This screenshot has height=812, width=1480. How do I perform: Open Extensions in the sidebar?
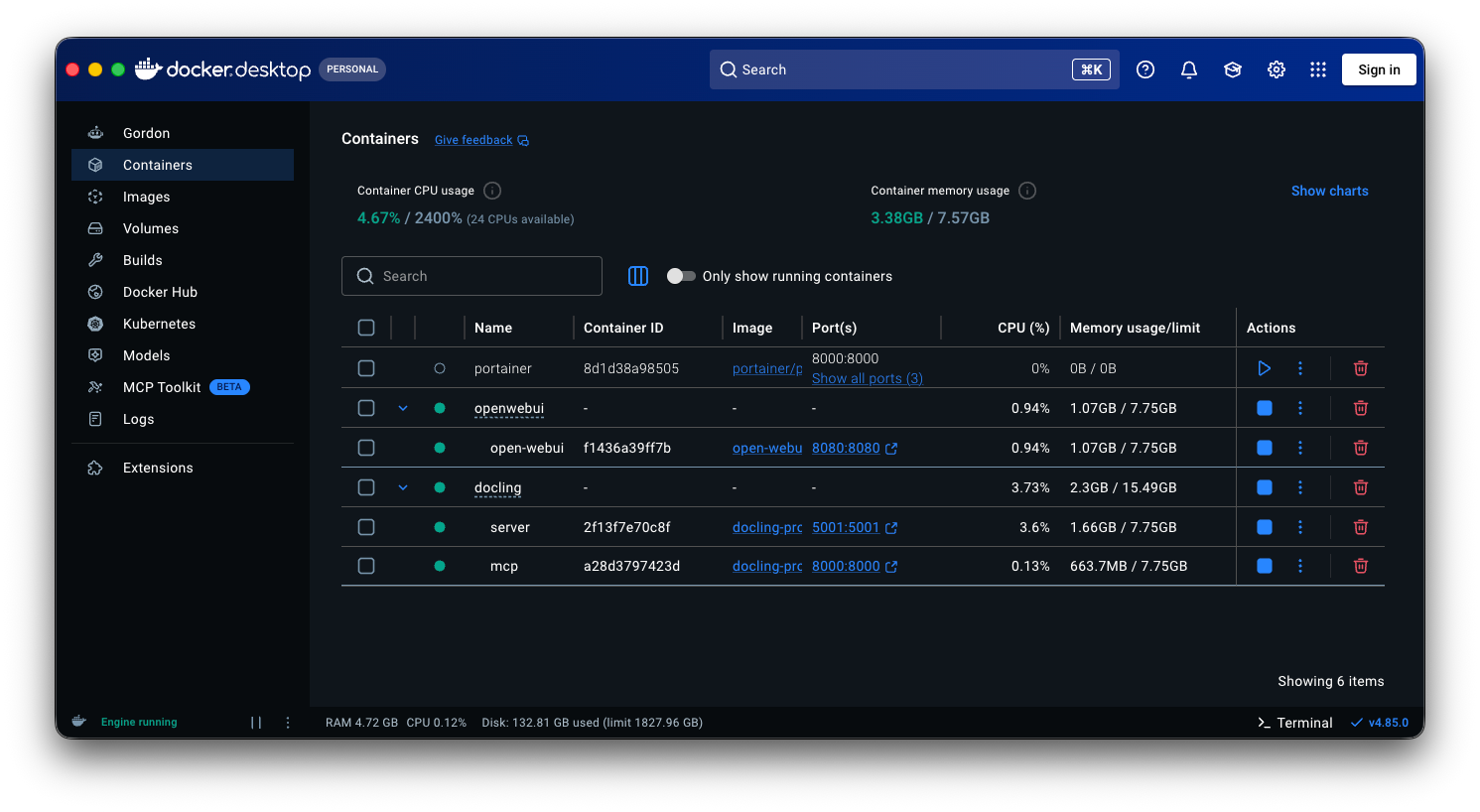click(183, 468)
